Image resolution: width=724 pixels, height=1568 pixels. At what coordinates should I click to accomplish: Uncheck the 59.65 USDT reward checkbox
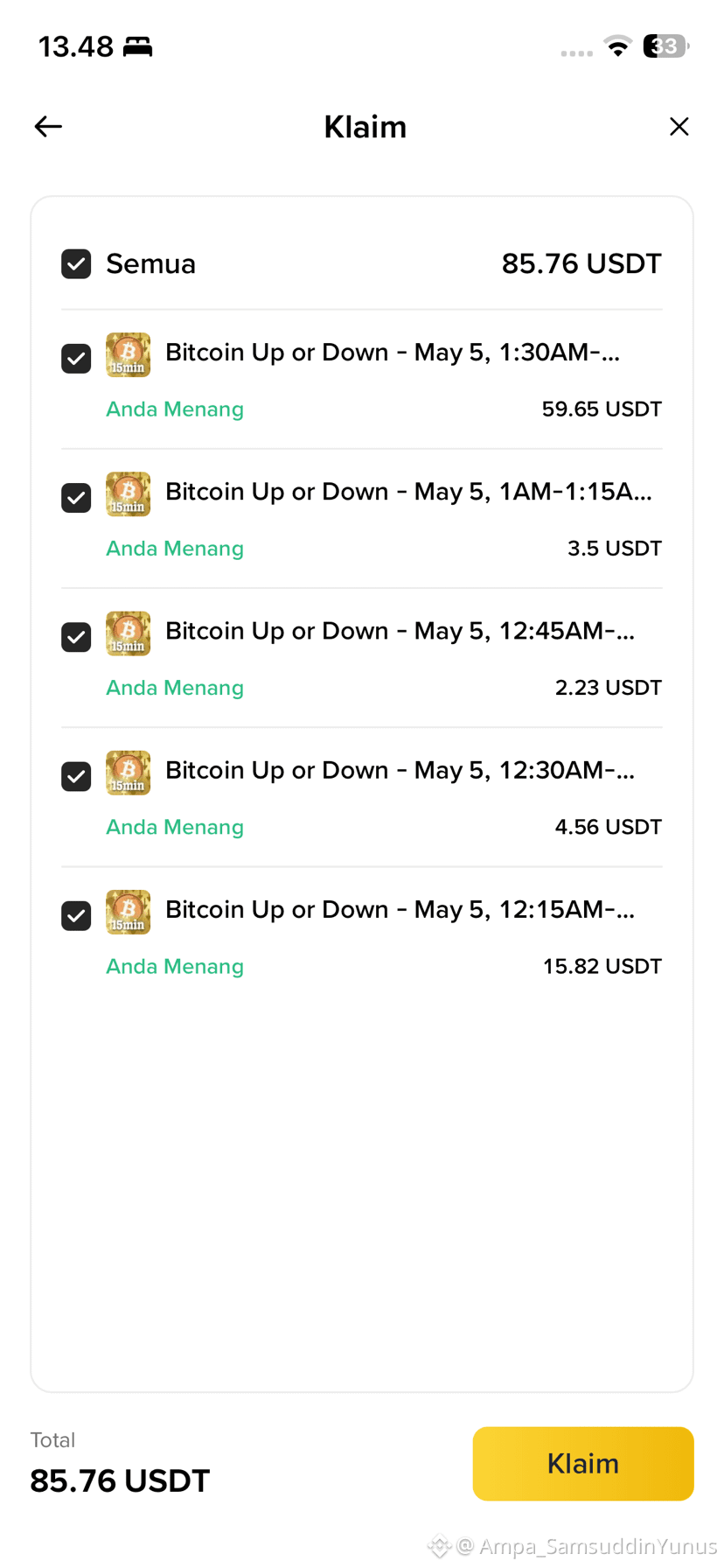(x=76, y=359)
